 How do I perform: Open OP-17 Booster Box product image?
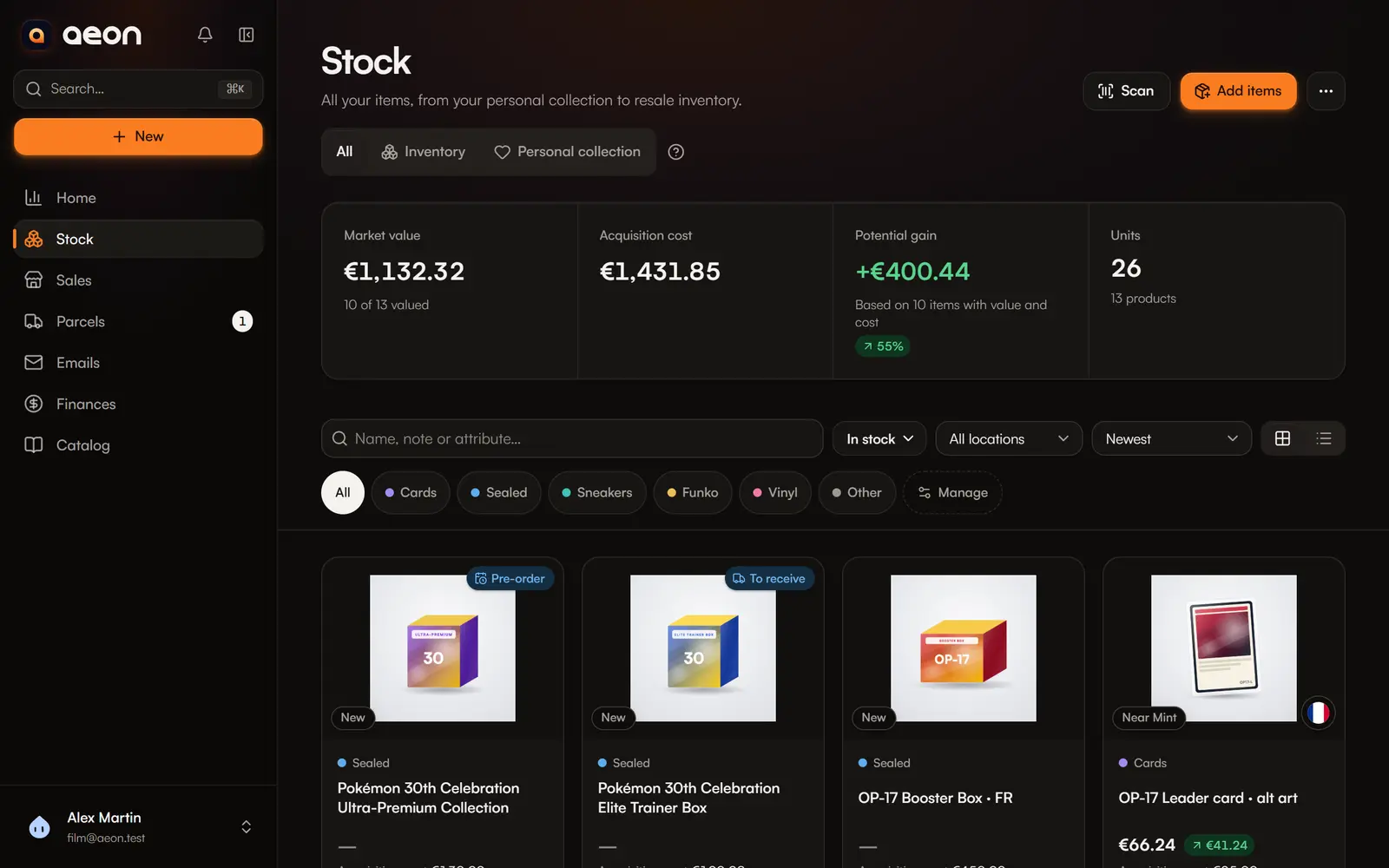click(x=964, y=648)
